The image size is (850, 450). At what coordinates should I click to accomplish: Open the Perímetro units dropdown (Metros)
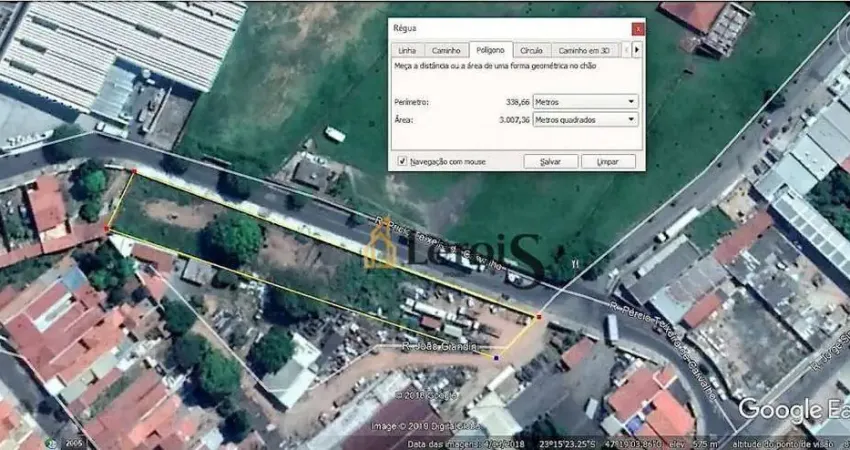tap(585, 101)
